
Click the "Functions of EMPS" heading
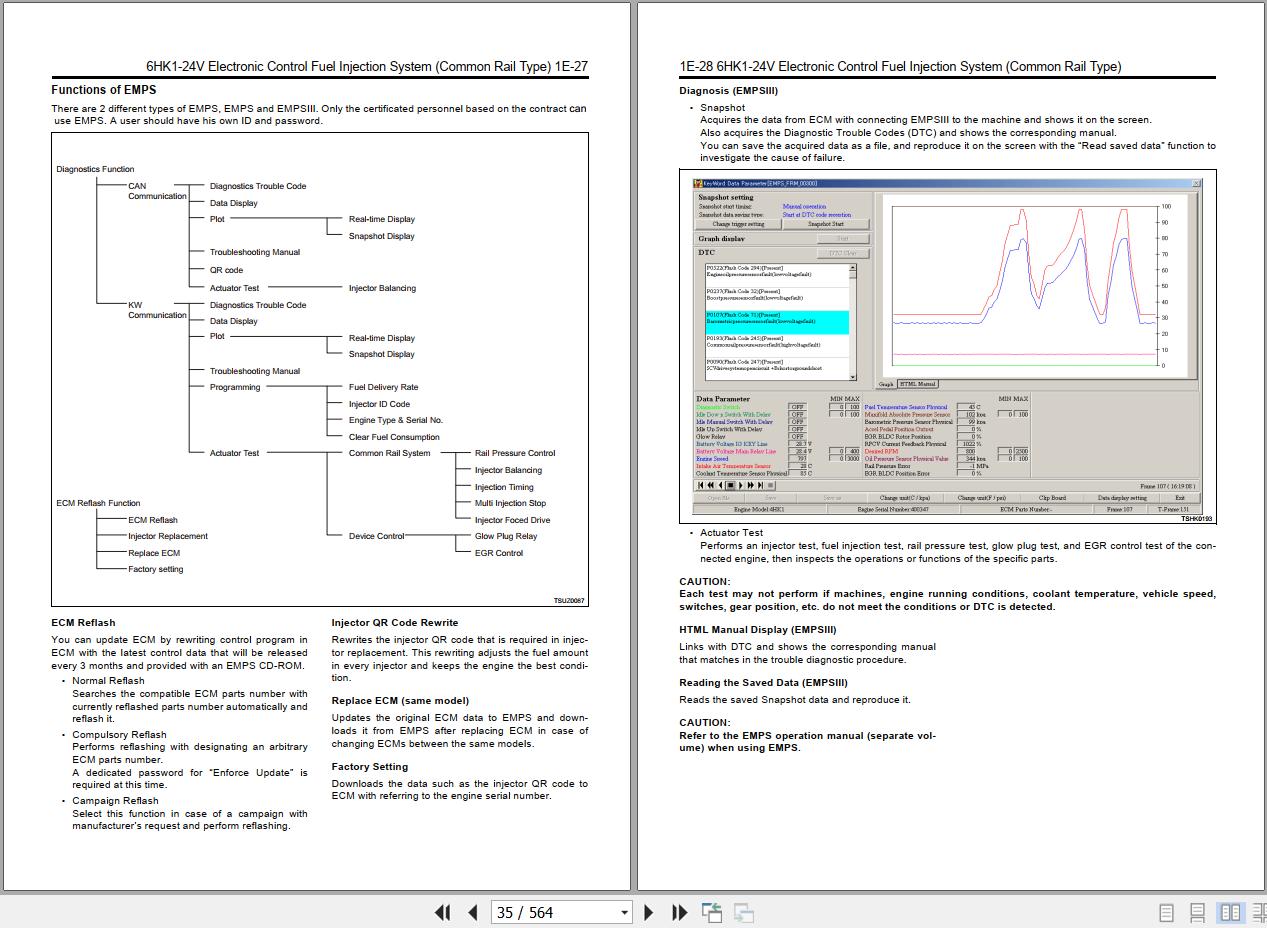(104, 90)
